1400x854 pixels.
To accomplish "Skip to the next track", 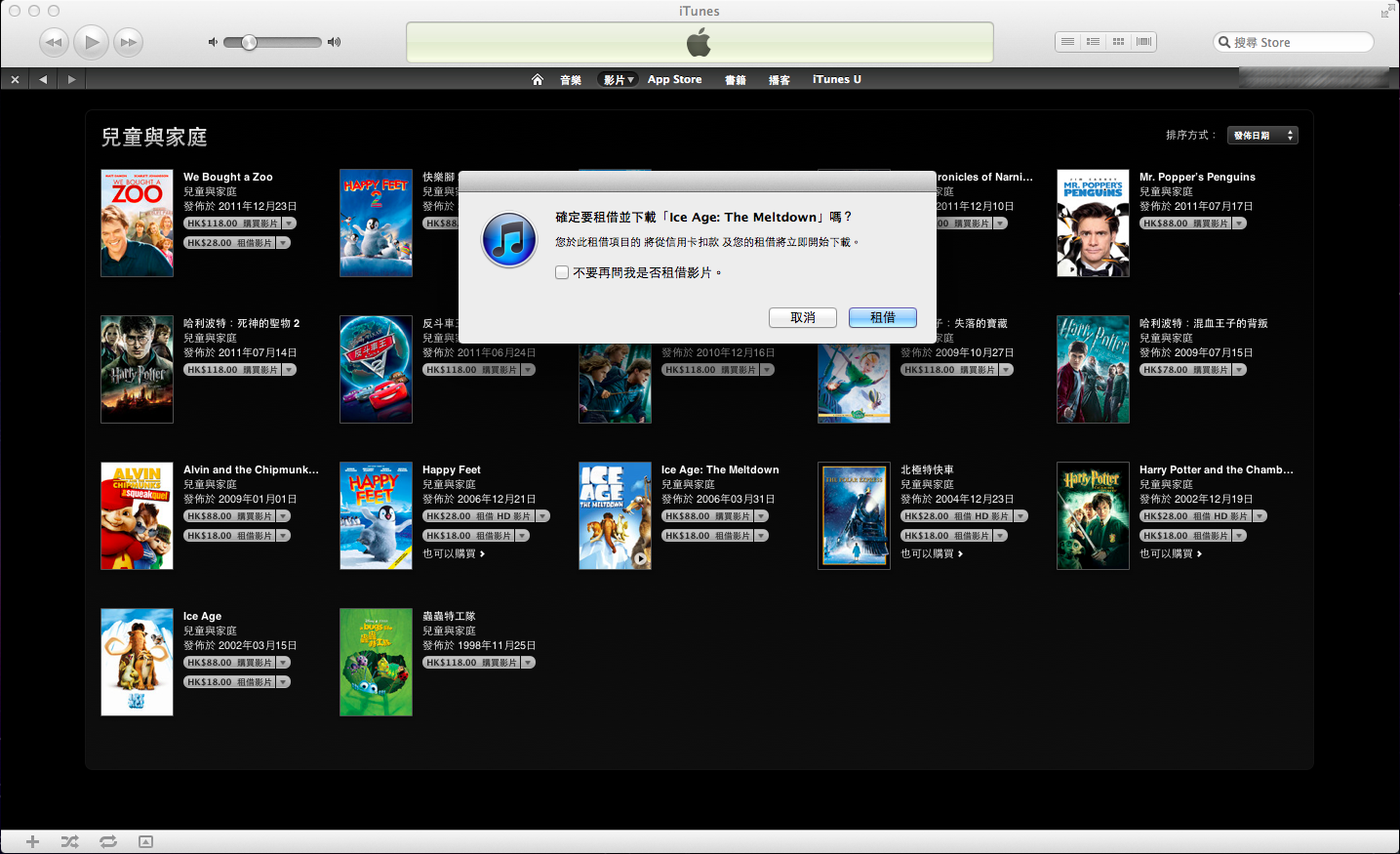I will pos(128,42).
